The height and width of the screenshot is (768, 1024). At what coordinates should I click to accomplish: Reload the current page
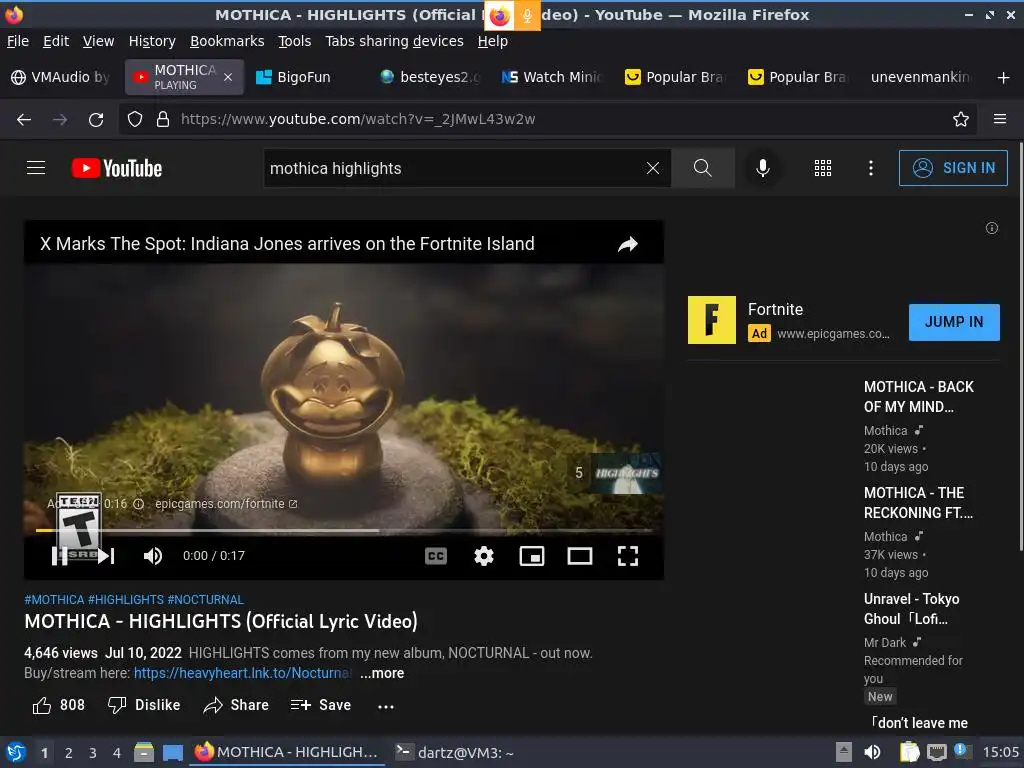point(96,120)
